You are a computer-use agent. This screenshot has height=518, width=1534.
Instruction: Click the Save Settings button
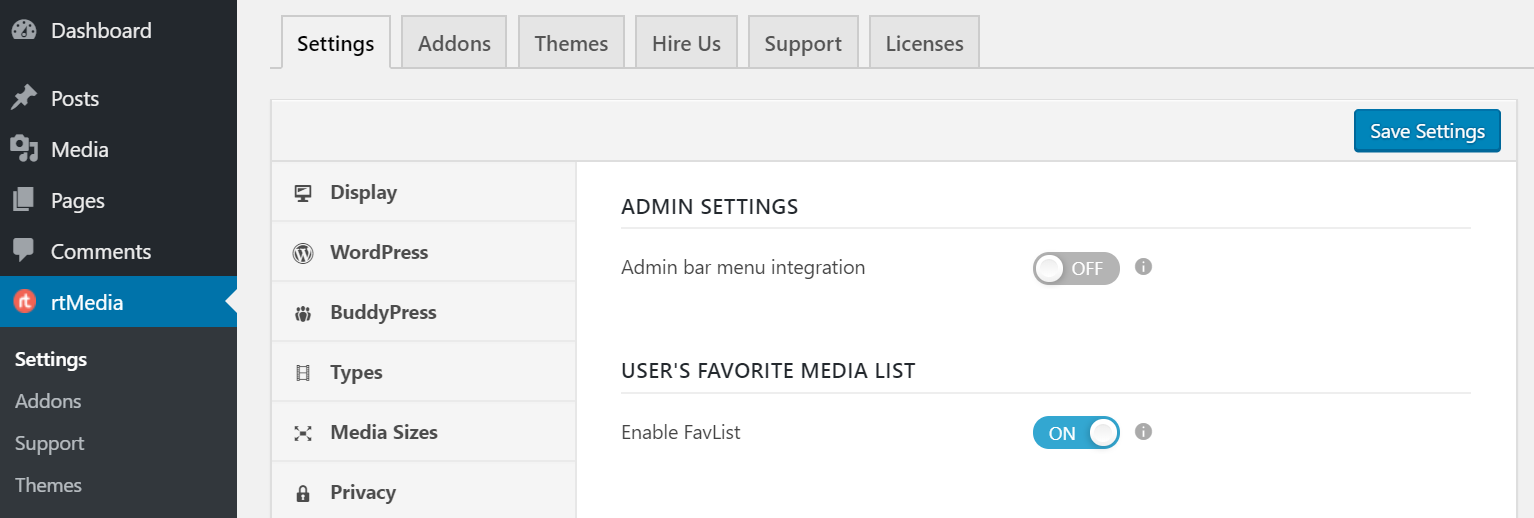(1427, 131)
